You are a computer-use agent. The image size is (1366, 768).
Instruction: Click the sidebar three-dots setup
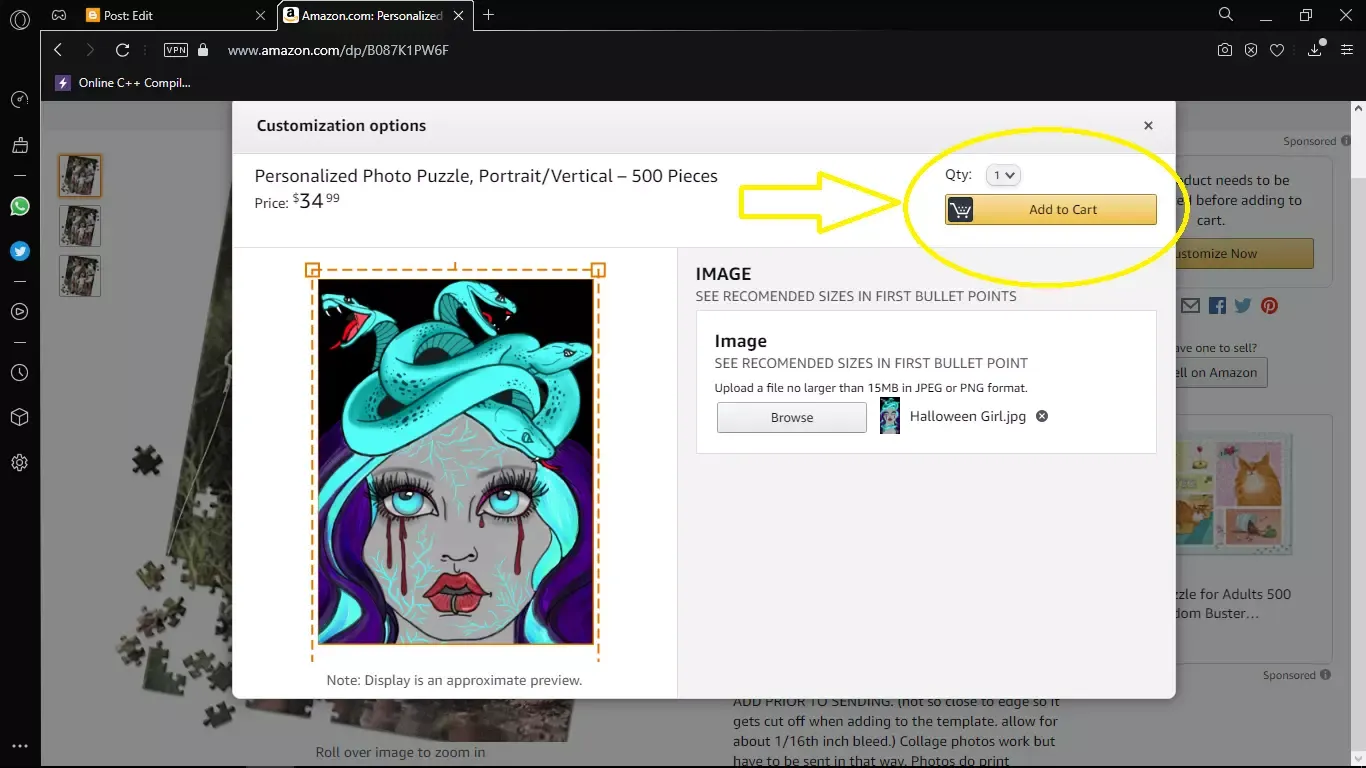19,746
